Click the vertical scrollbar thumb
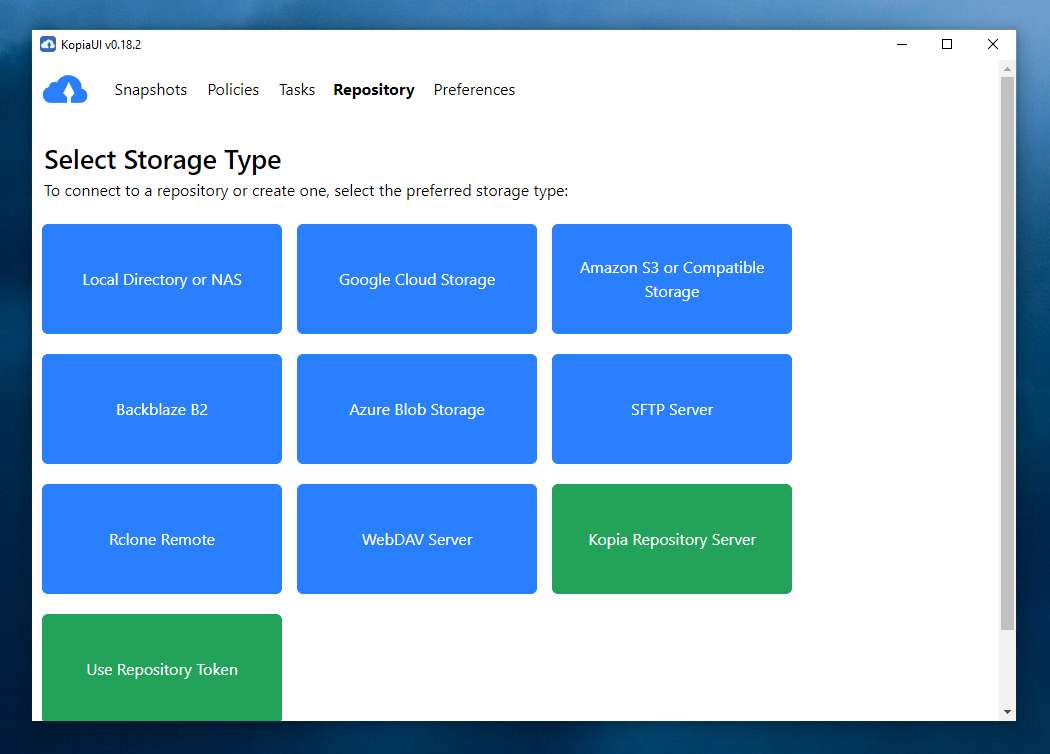 (x=1007, y=353)
